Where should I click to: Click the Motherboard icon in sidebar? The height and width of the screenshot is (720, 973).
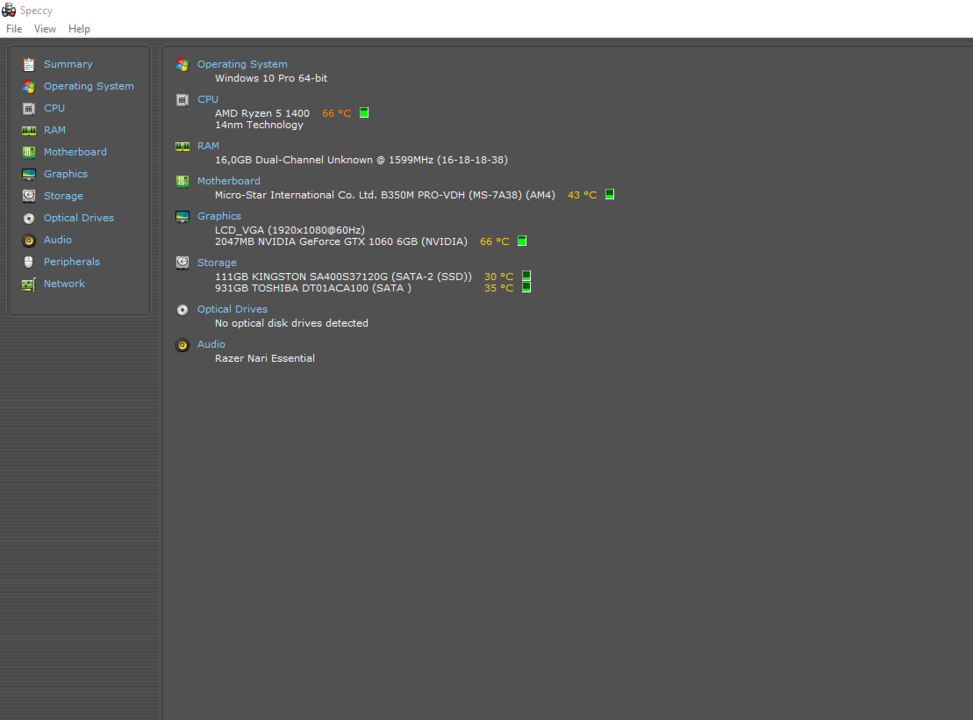click(29, 152)
